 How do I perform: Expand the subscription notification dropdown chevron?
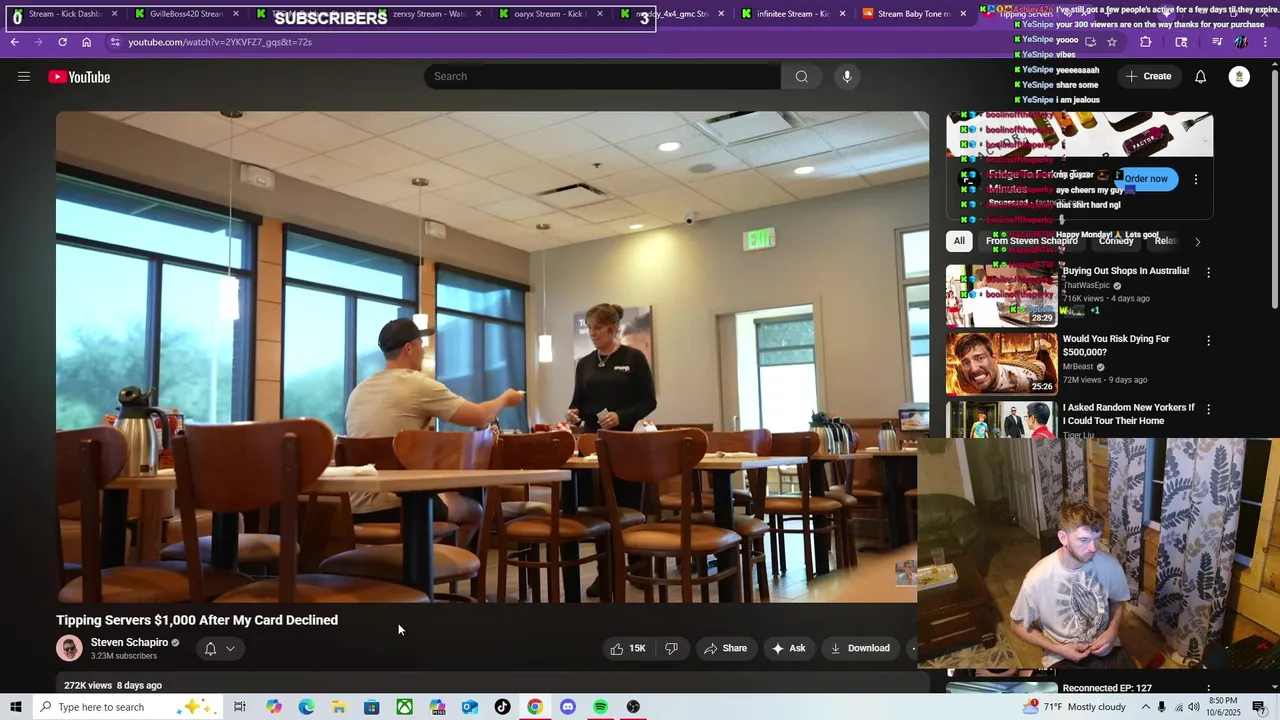tap(230, 649)
